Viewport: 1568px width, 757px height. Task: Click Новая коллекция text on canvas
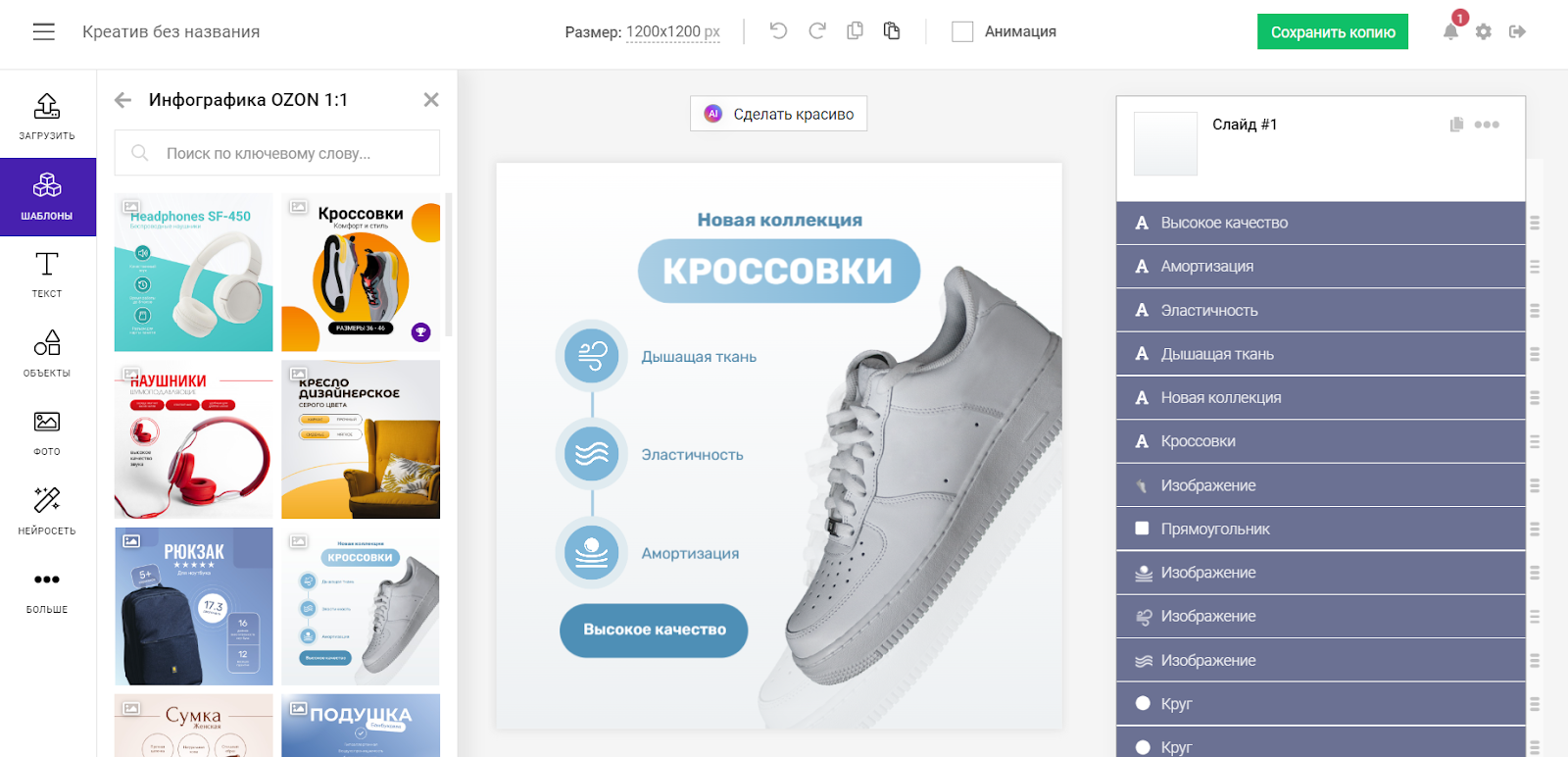(x=780, y=220)
